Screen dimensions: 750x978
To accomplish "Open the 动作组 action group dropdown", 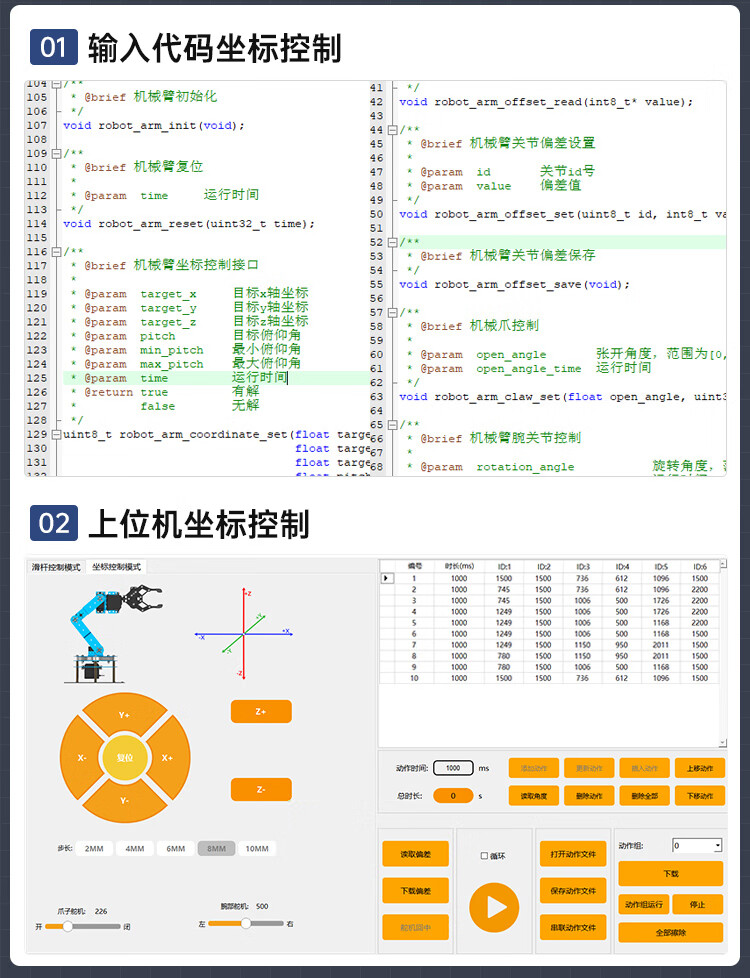I will [x=717, y=846].
